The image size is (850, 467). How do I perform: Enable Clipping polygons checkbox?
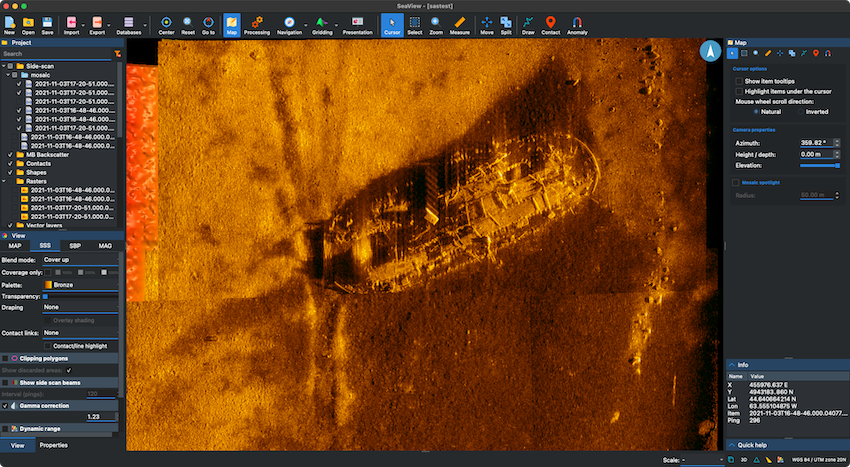(5, 359)
